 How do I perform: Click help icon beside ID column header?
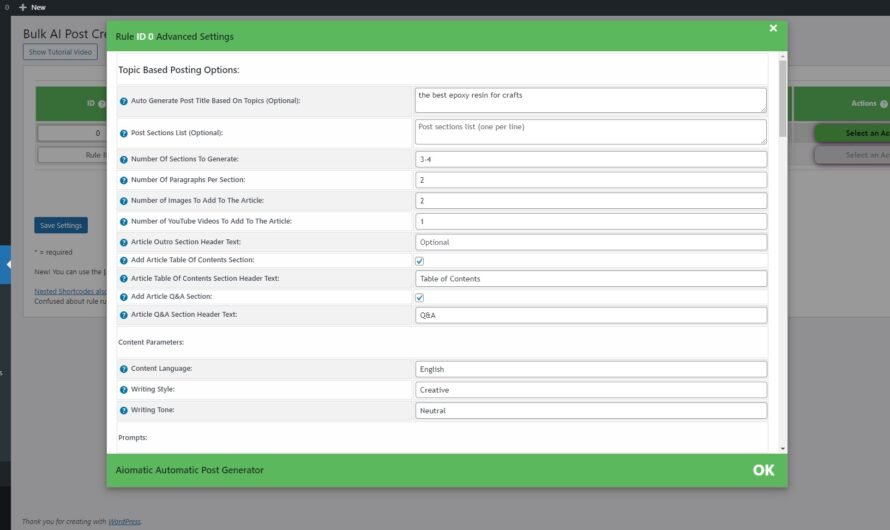[102, 104]
